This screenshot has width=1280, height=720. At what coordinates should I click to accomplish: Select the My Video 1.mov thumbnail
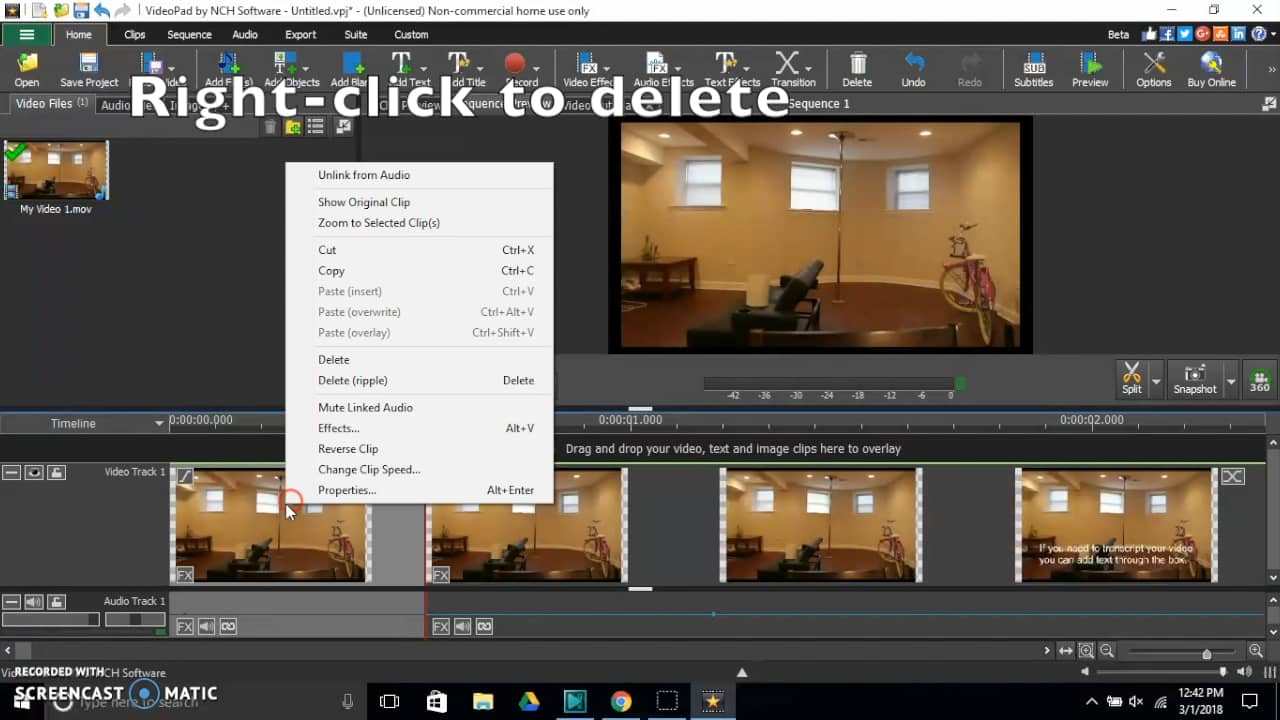coord(56,170)
